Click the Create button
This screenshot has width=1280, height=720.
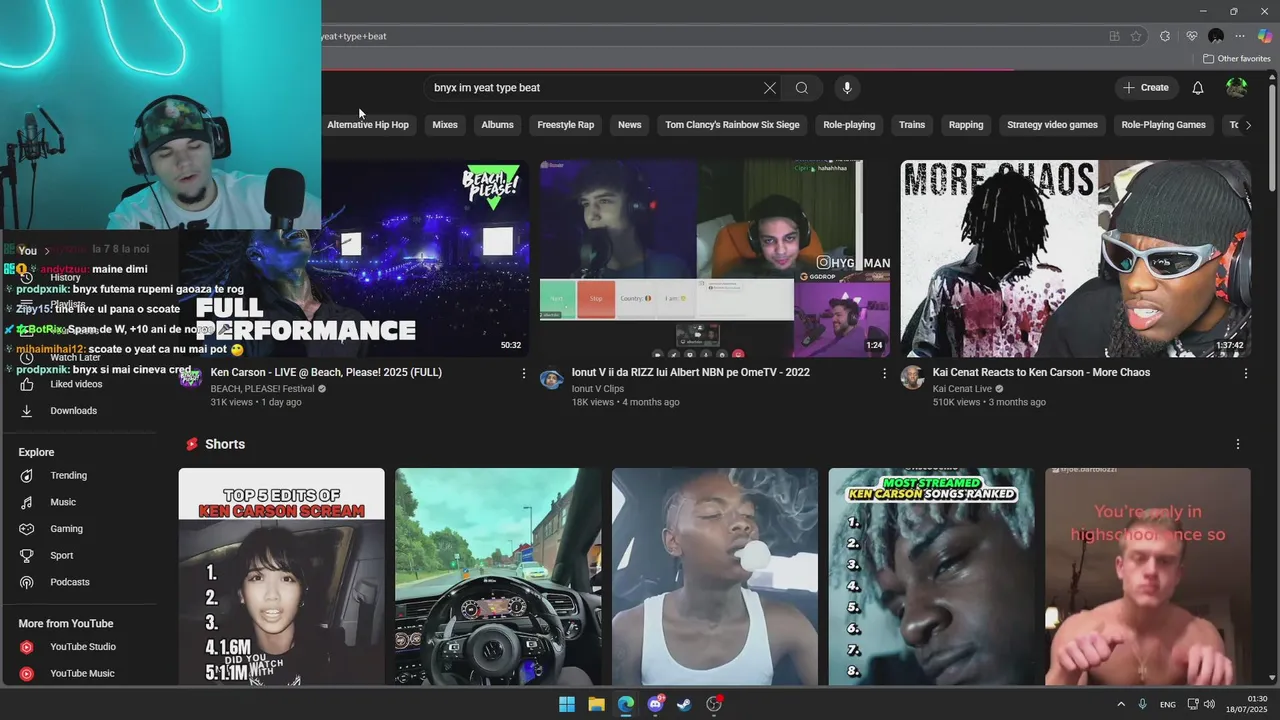point(1146,88)
